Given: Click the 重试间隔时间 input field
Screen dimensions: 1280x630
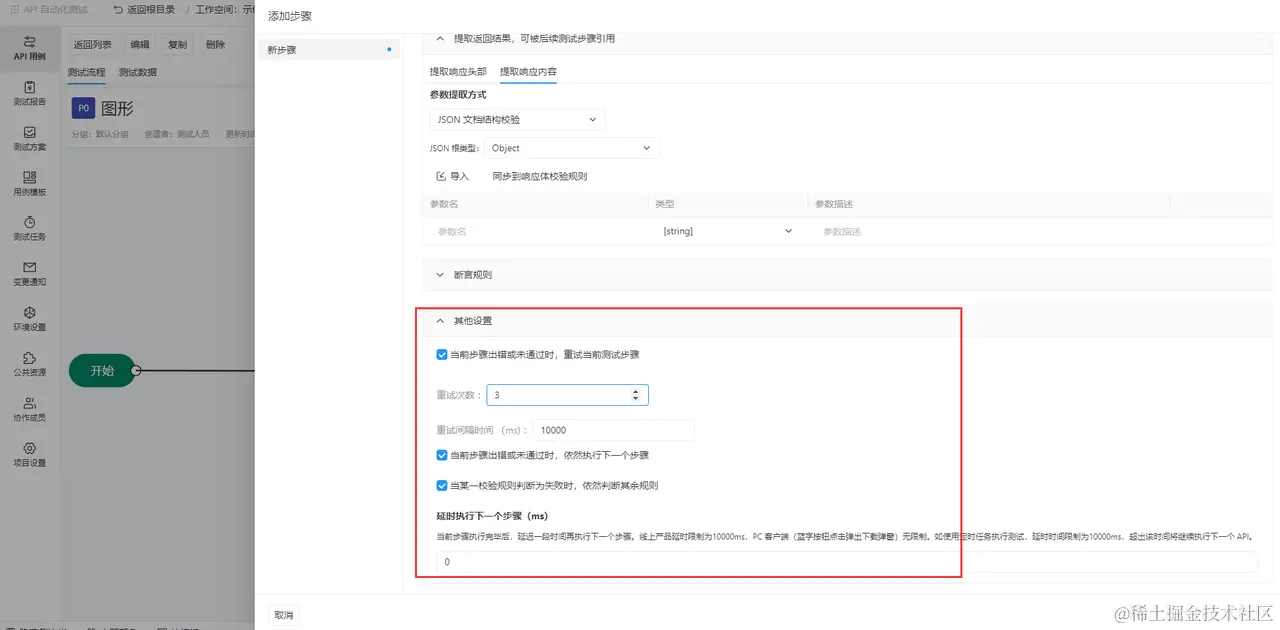Looking at the screenshot, I should [613, 430].
